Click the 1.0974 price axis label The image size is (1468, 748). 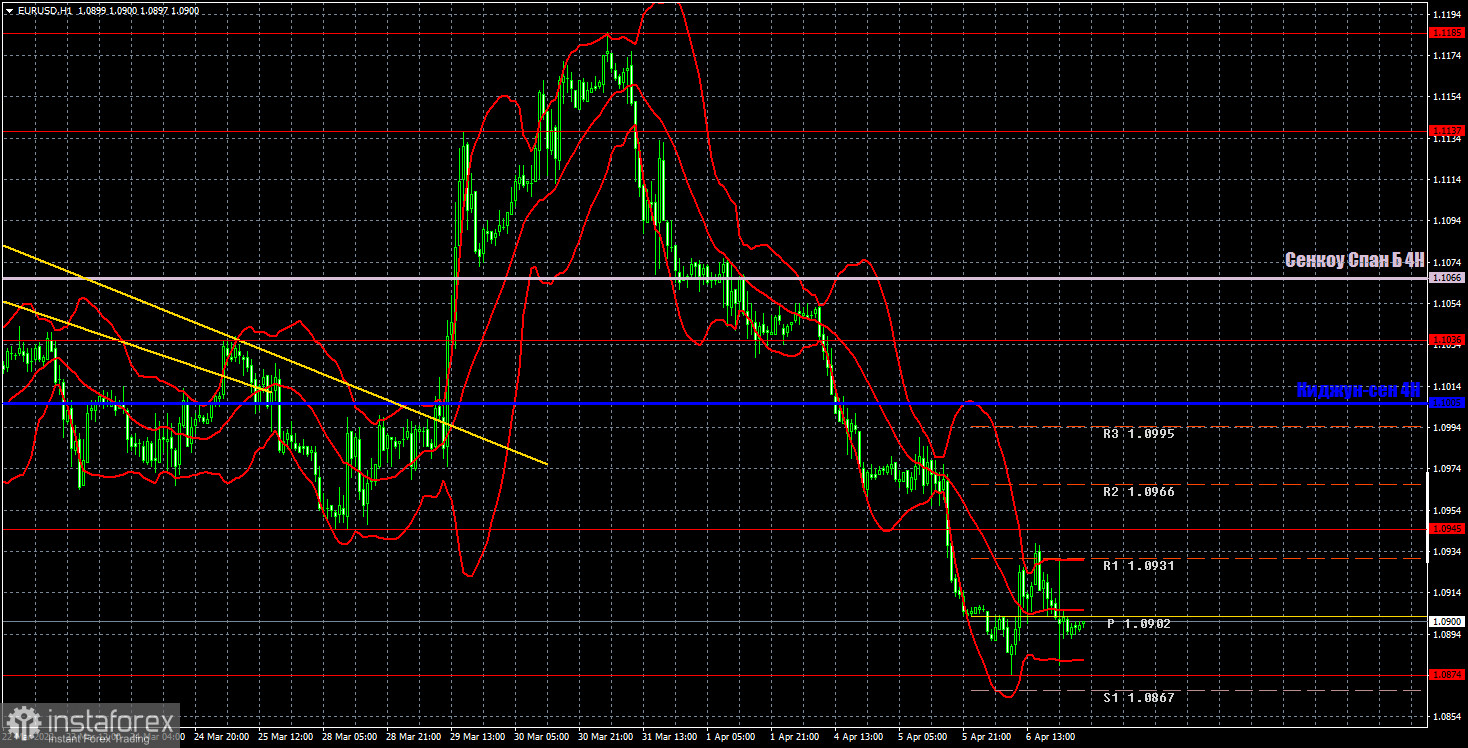click(1447, 468)
